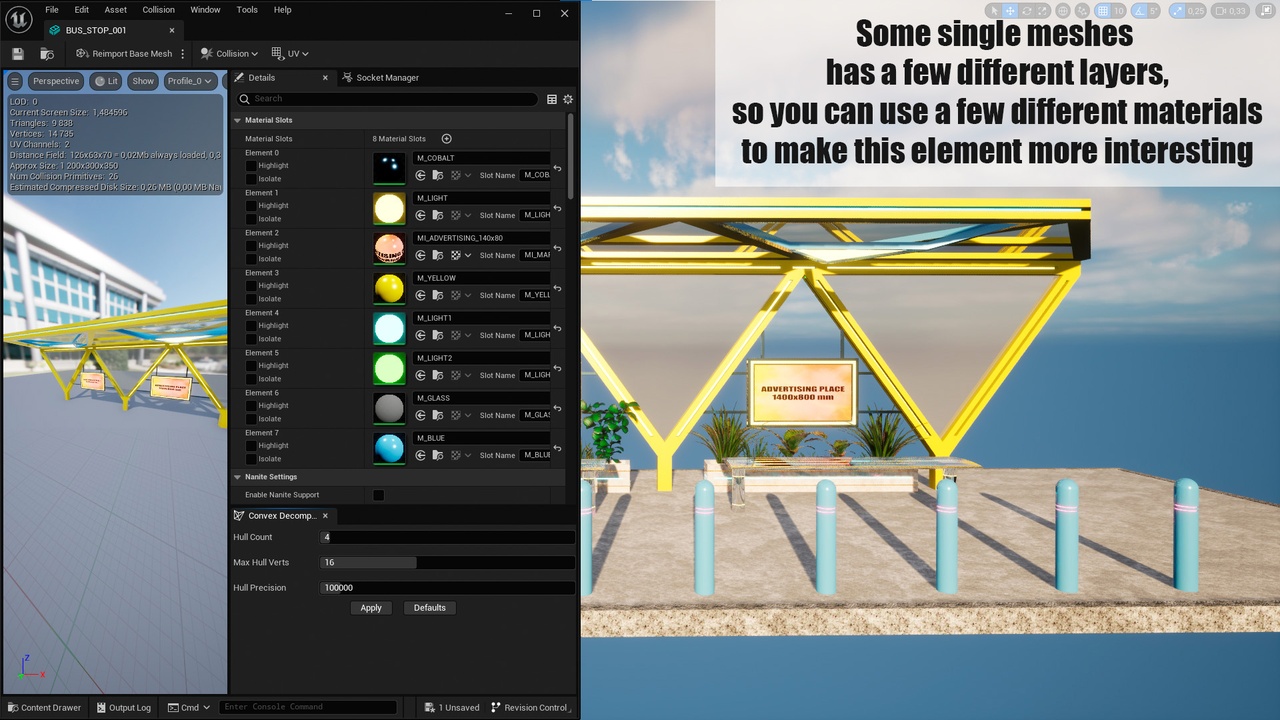The height and width of the screenshot is (720, 1280).
Task: Browse to M_BLUE in Content Browser
Action: [x=438, y=455]
